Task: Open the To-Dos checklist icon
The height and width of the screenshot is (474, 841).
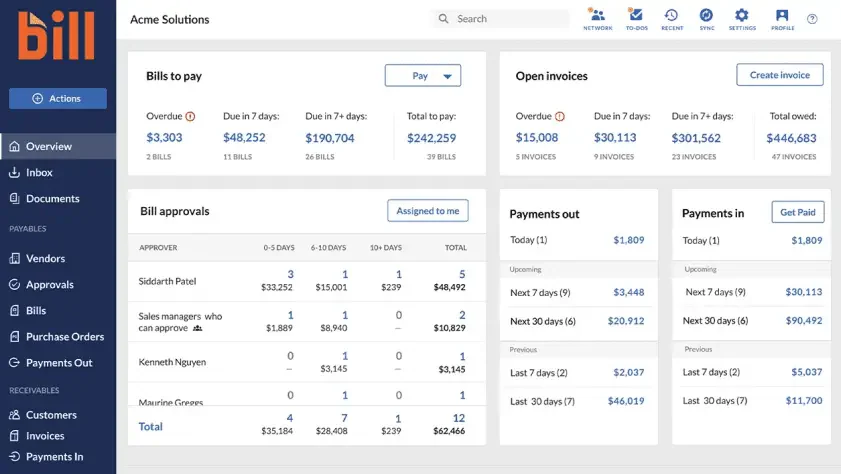Action: click(637, 19)
